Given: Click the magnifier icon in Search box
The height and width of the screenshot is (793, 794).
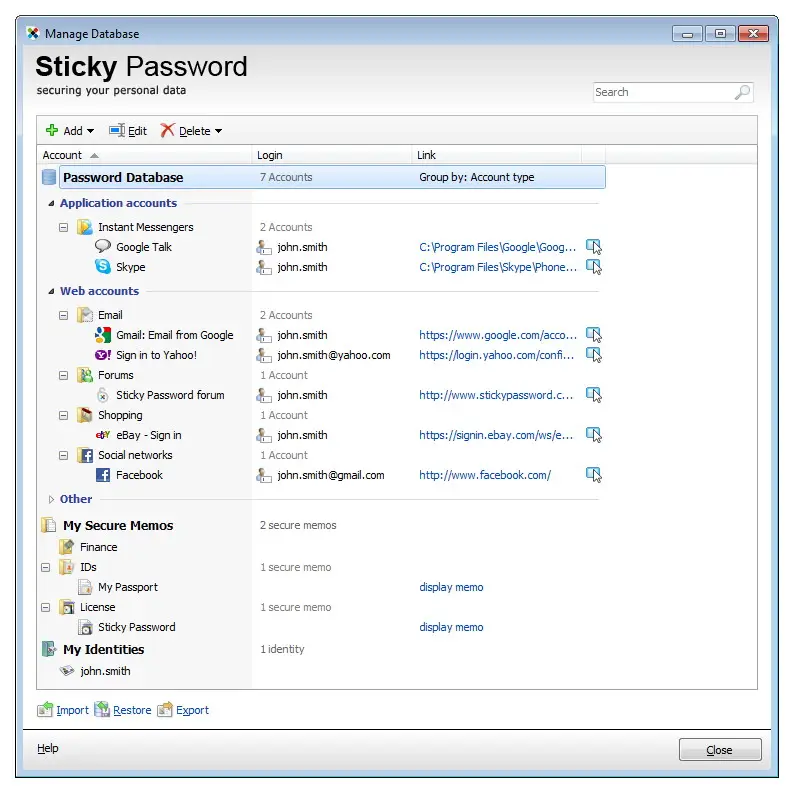Looking at the screenshot, I should click(742, 92).
